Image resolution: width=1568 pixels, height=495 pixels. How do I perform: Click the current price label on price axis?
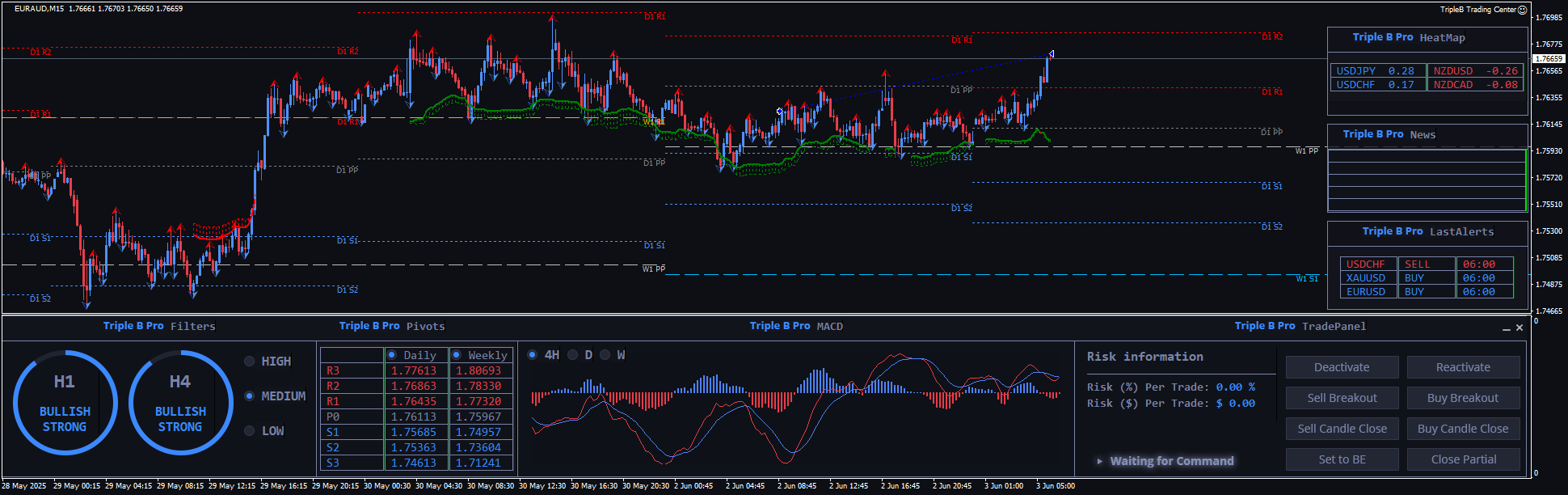coord(1549,59)
